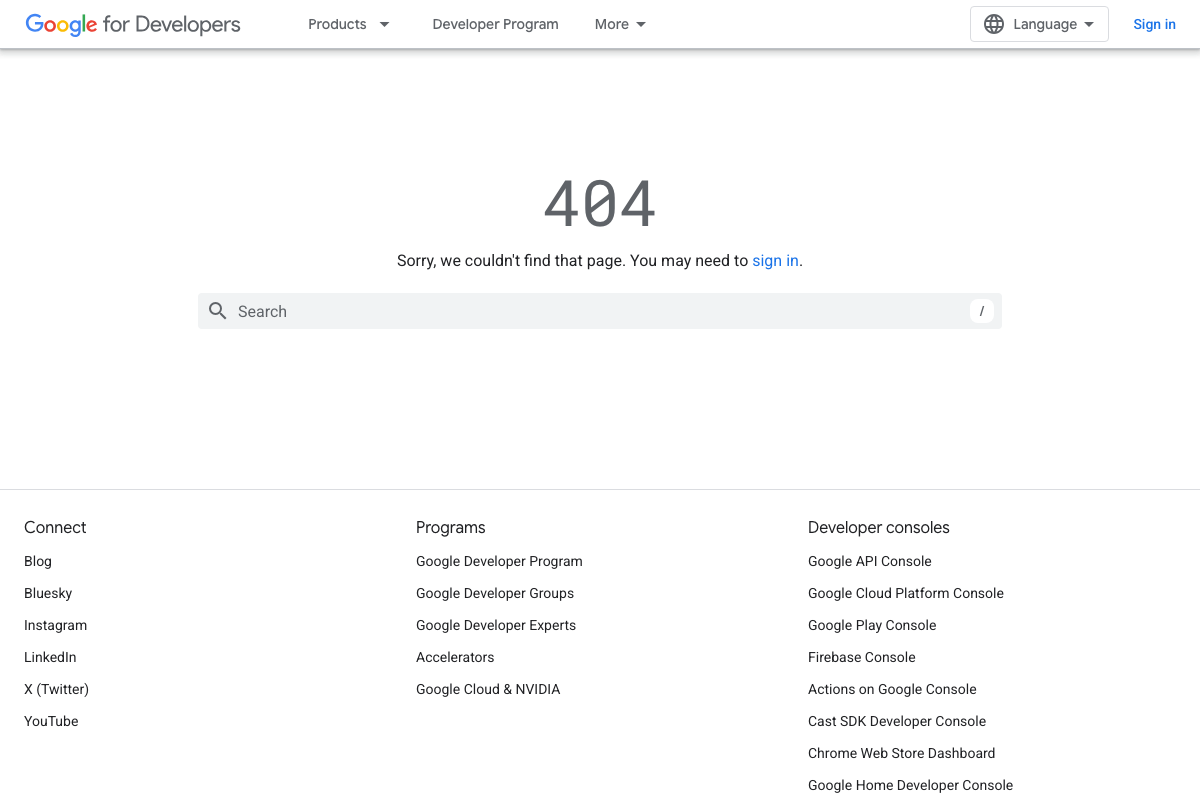
Task: Open the Language selector dropdown
Action: click(x=1039, y=24)
